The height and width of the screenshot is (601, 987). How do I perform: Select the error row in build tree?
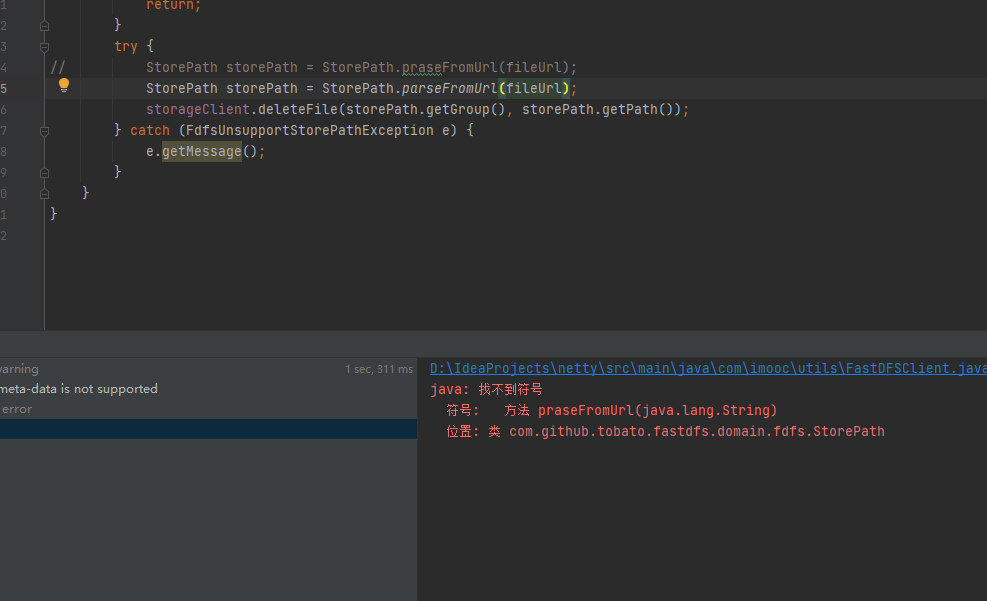(x=16, y=409)
